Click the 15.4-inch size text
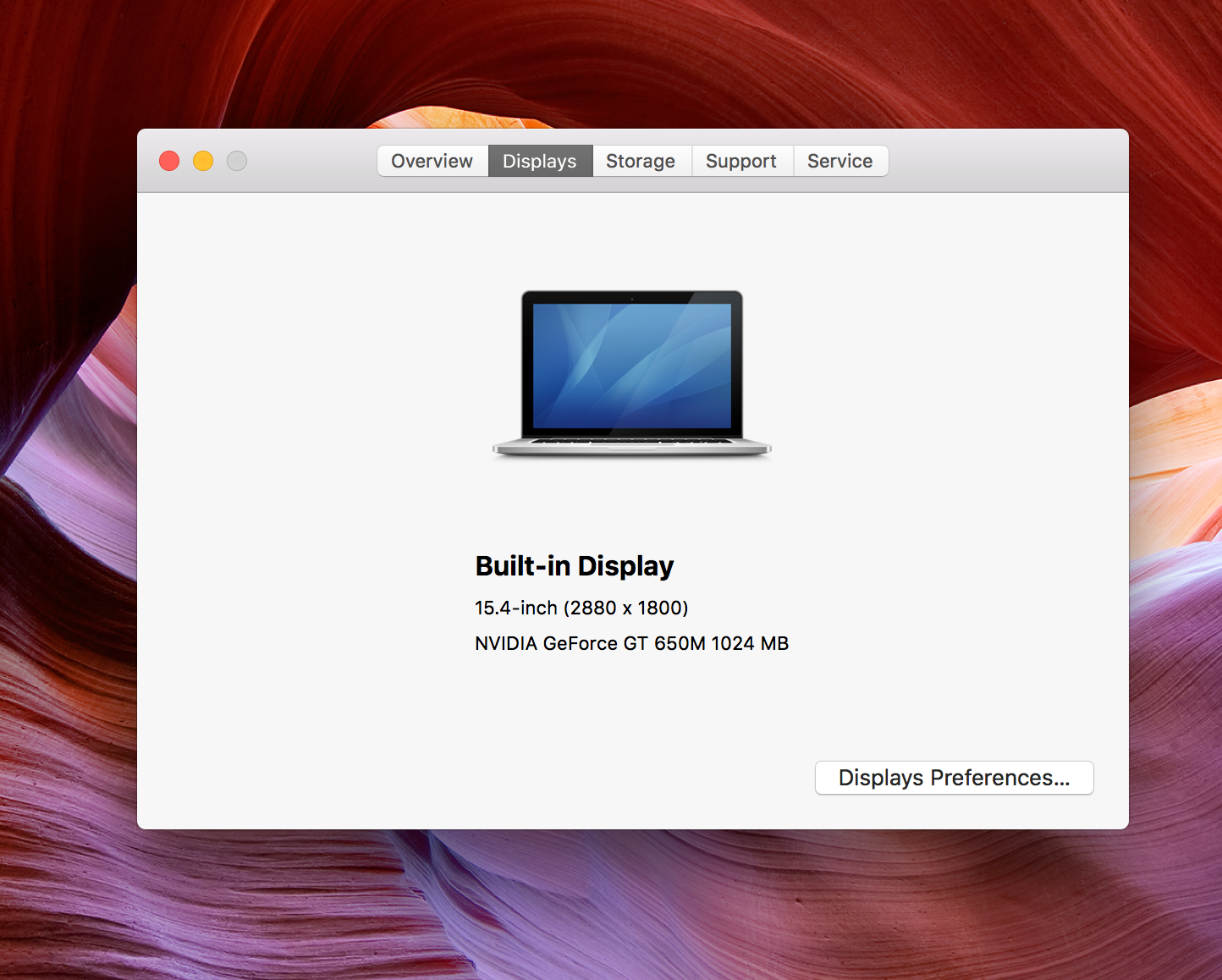The width and height of the screenshot is (1222, 980). point(515,608)
